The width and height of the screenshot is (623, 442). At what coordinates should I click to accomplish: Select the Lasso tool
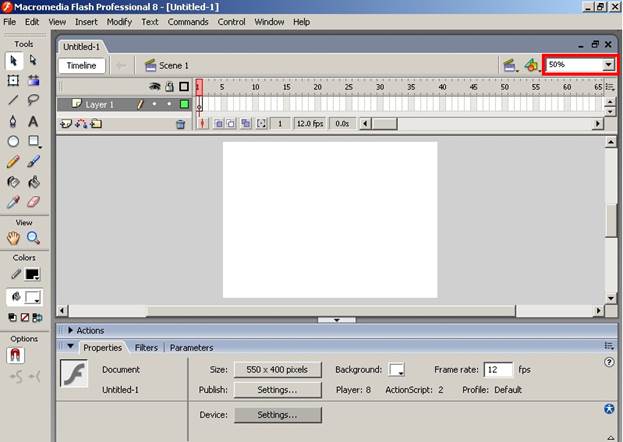[33, 99]
